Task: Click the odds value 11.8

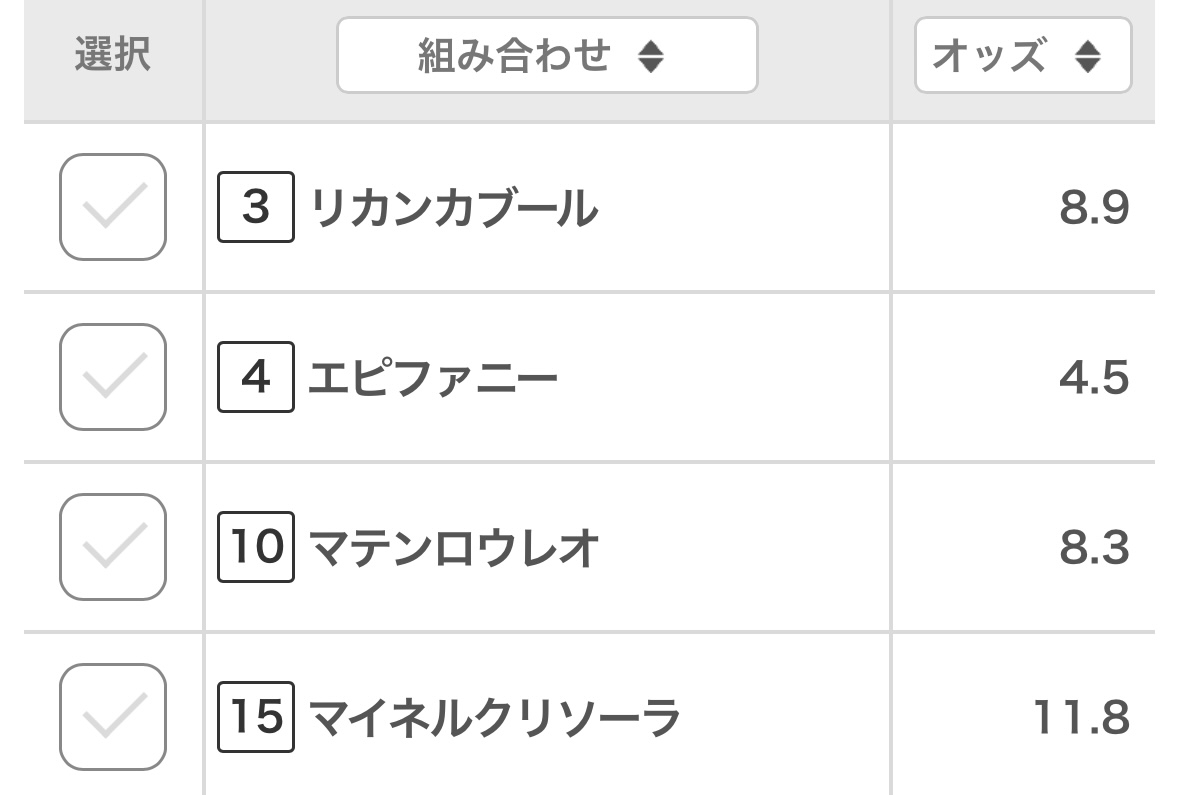Action: click(x=1081, y=719)
